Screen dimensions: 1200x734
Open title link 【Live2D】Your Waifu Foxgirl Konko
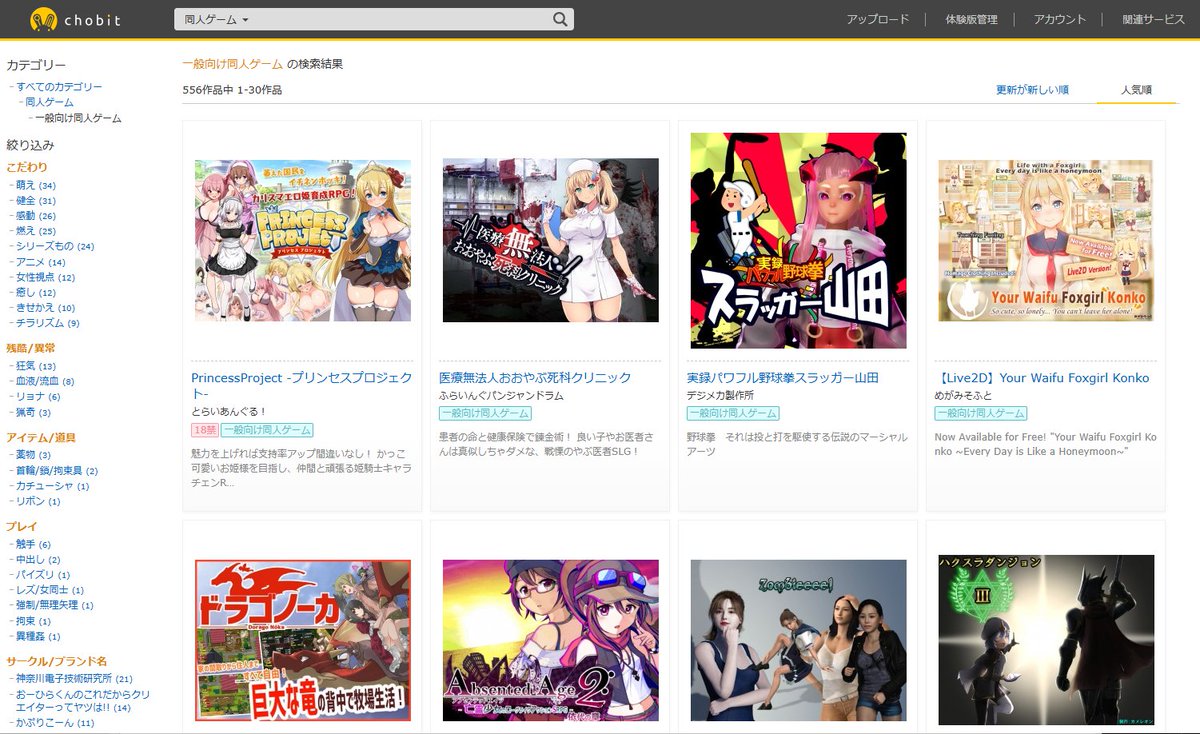pyautogui.click(x=1042, y=378)
